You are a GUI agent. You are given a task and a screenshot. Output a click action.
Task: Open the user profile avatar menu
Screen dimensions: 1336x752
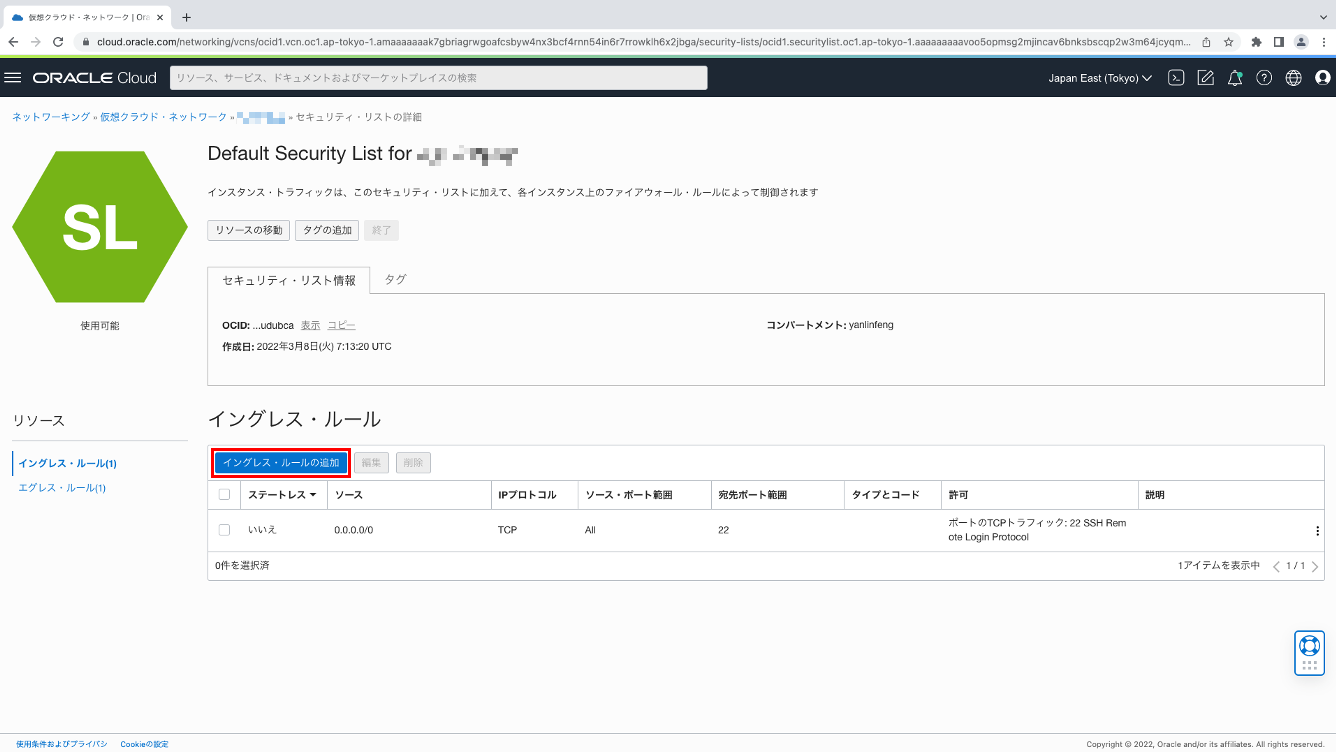point(1322,78)
